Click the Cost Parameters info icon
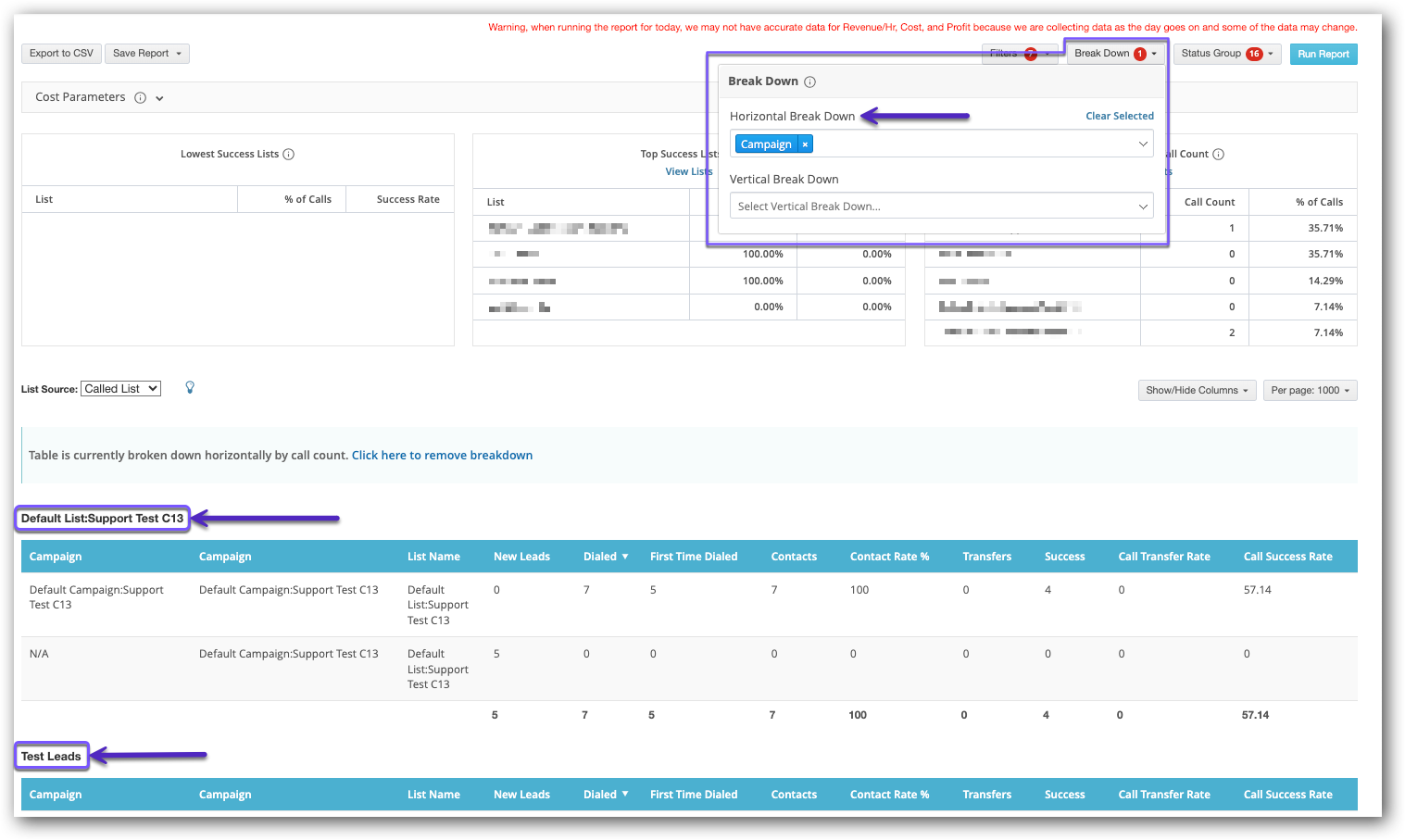1405x840 pixels. (140, 97)
